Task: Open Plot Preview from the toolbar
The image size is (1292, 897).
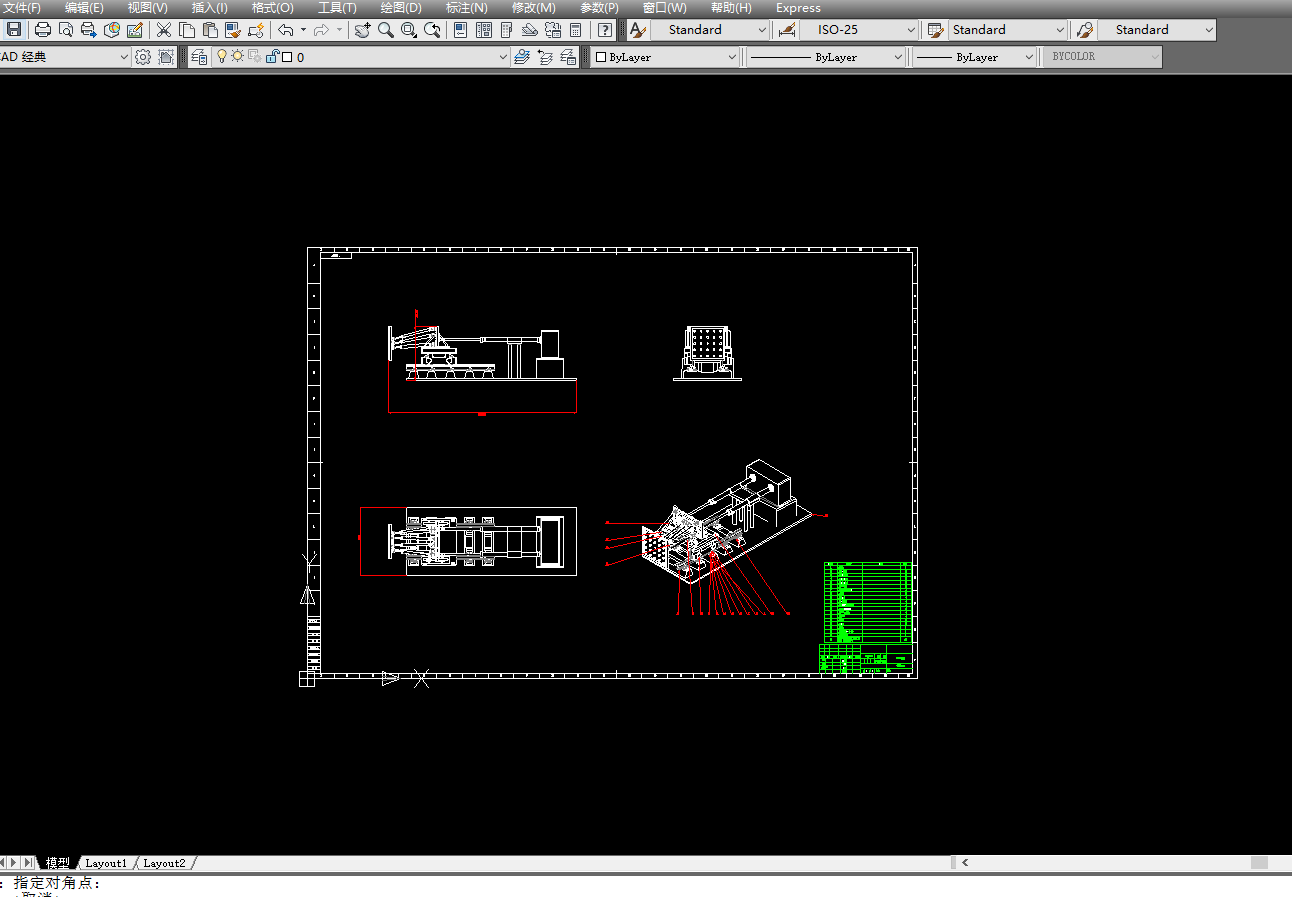Action: (x=66, y=30)
